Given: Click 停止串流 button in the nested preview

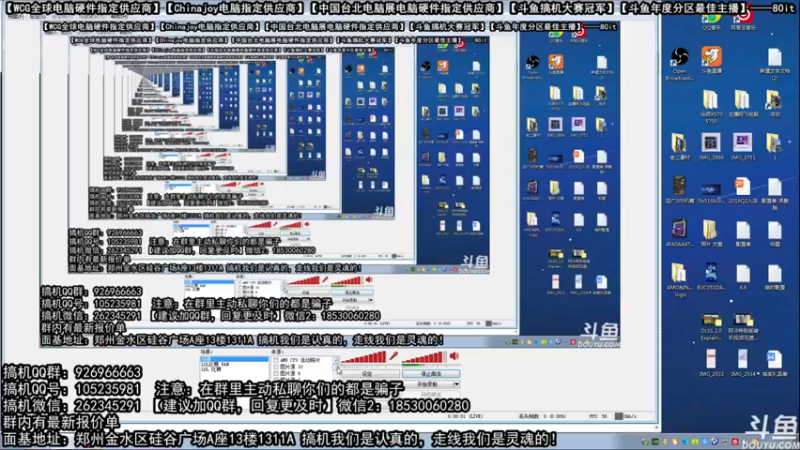Looking at the screenshot, I should [x=352, y=293].
